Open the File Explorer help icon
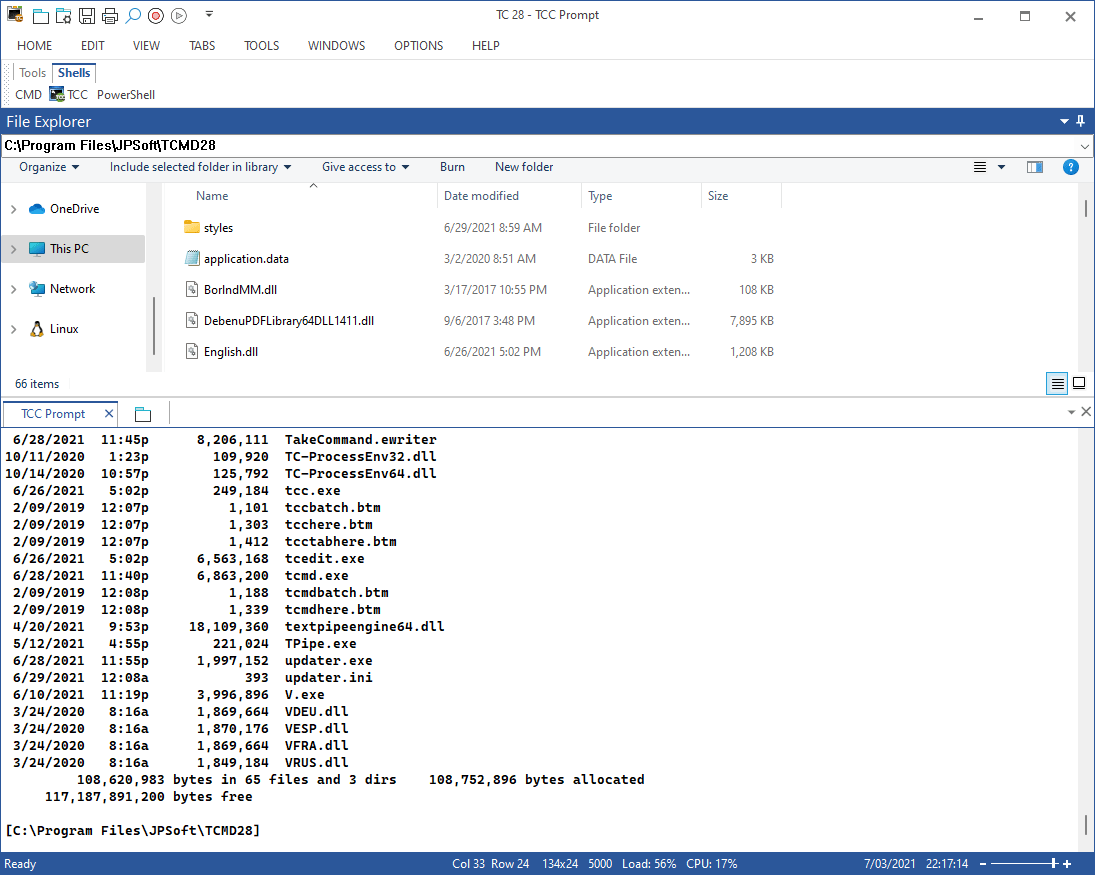1095x875 pixels. click(x=1071, y=167)
